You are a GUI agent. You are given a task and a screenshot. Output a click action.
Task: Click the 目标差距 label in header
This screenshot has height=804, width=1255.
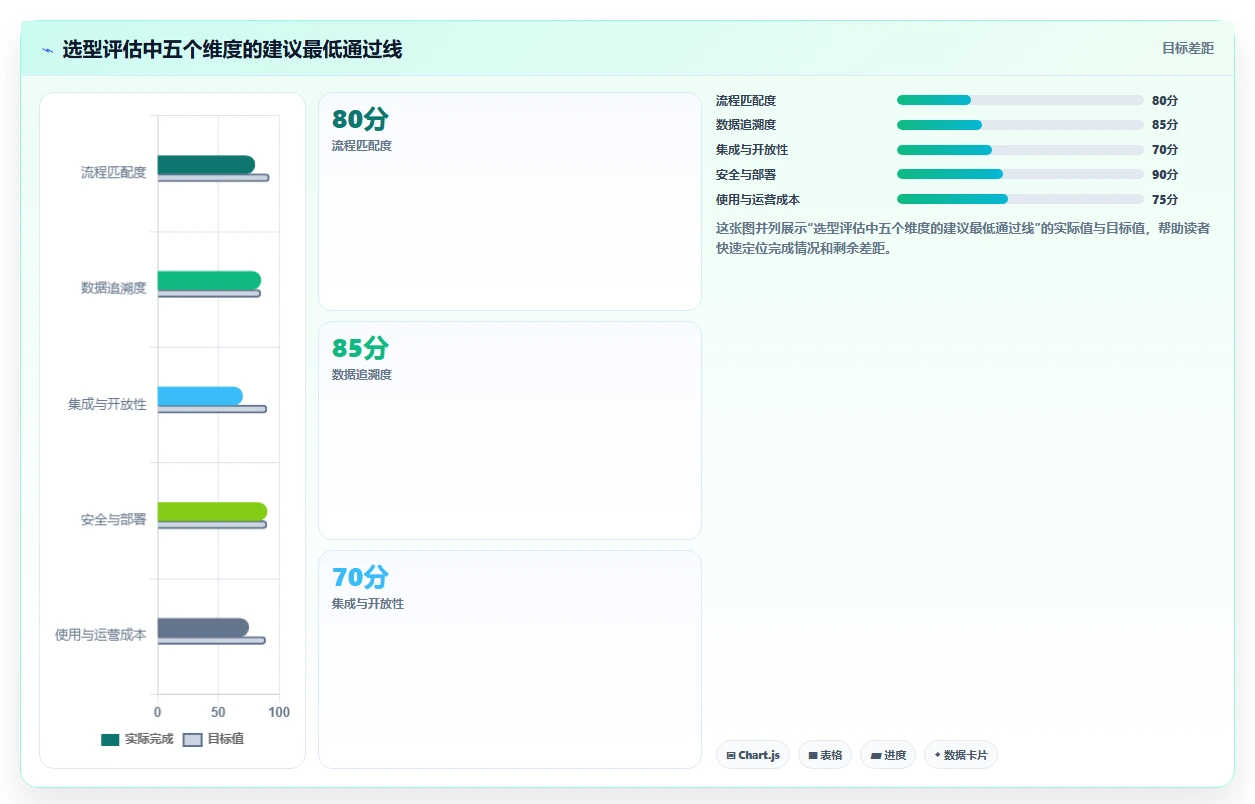[1187, 48]
